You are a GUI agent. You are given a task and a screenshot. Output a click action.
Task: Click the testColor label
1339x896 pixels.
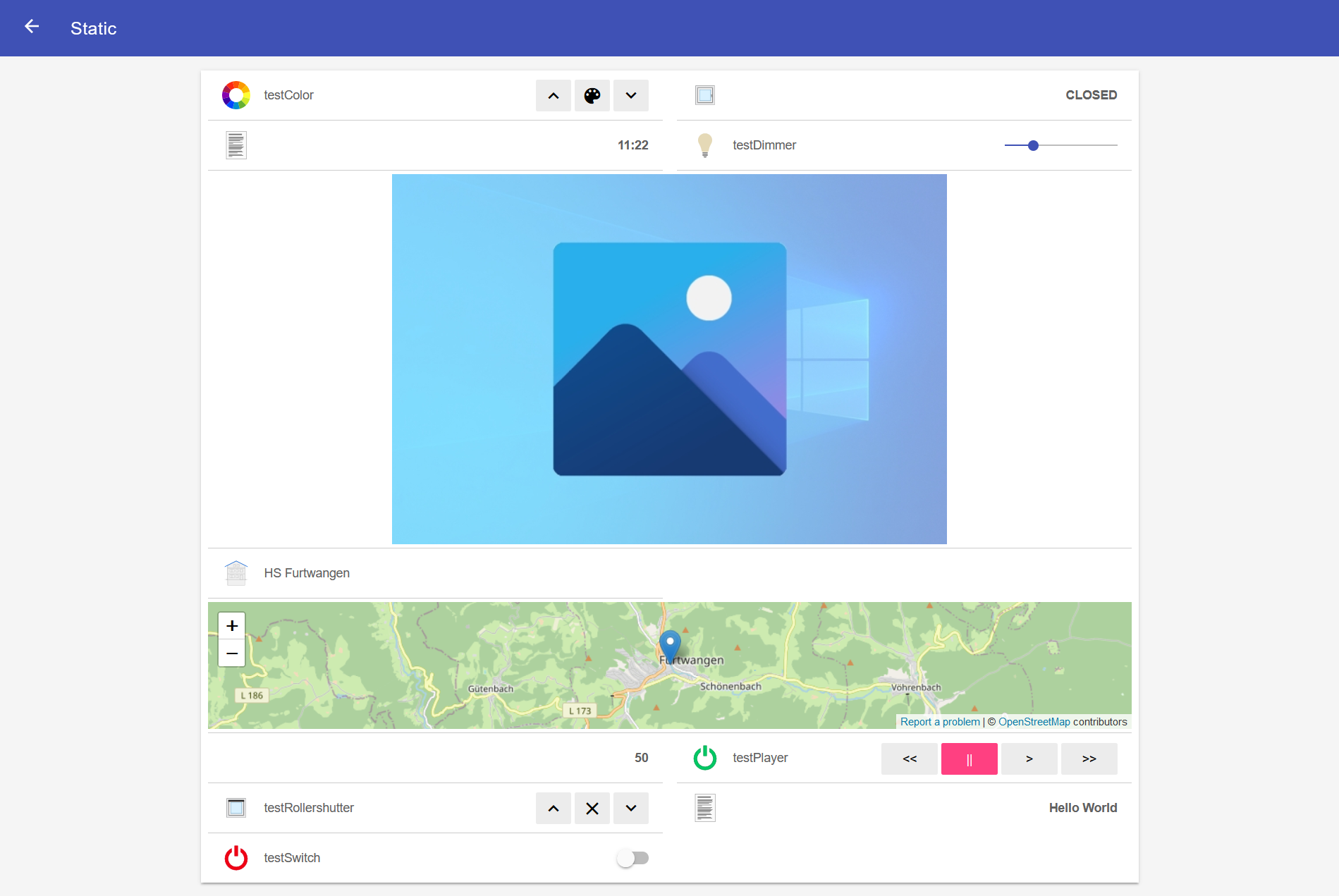pos(288,95)
